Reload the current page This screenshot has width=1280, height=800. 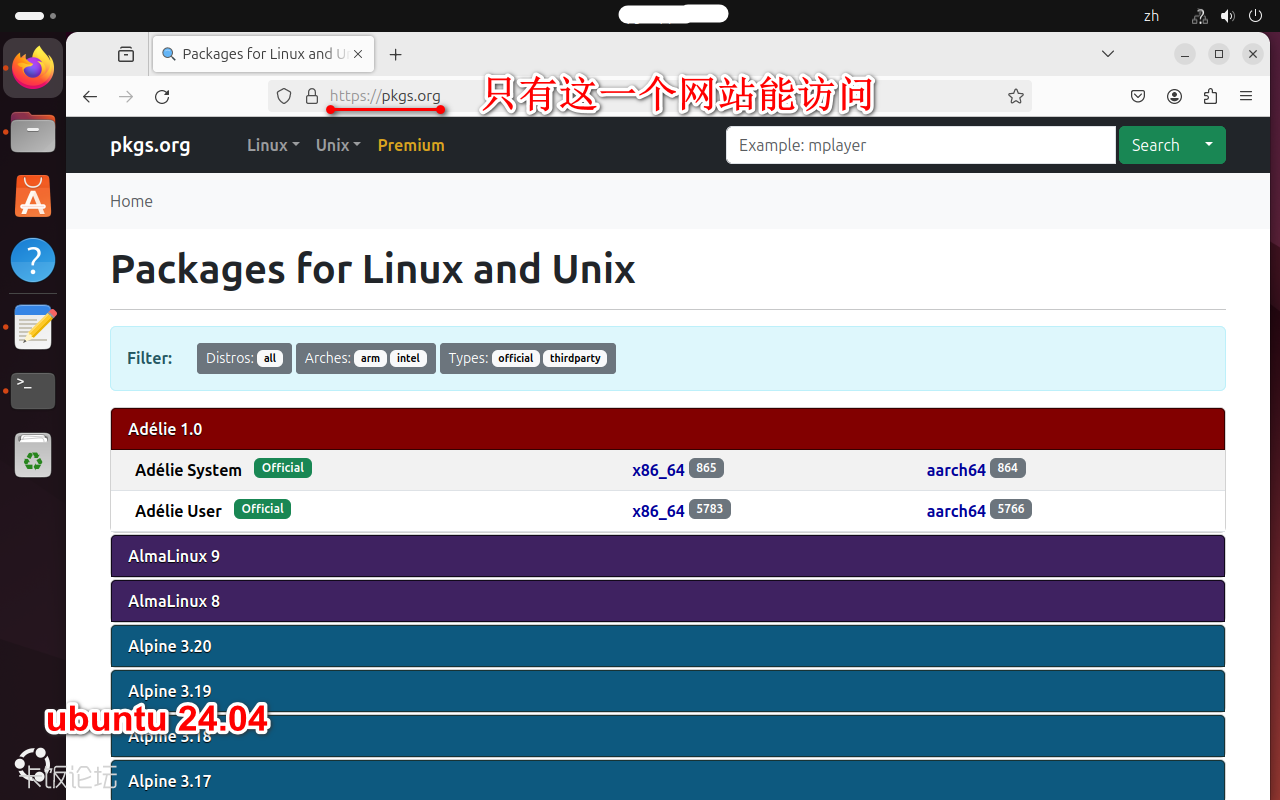click(x=162, y=96)
